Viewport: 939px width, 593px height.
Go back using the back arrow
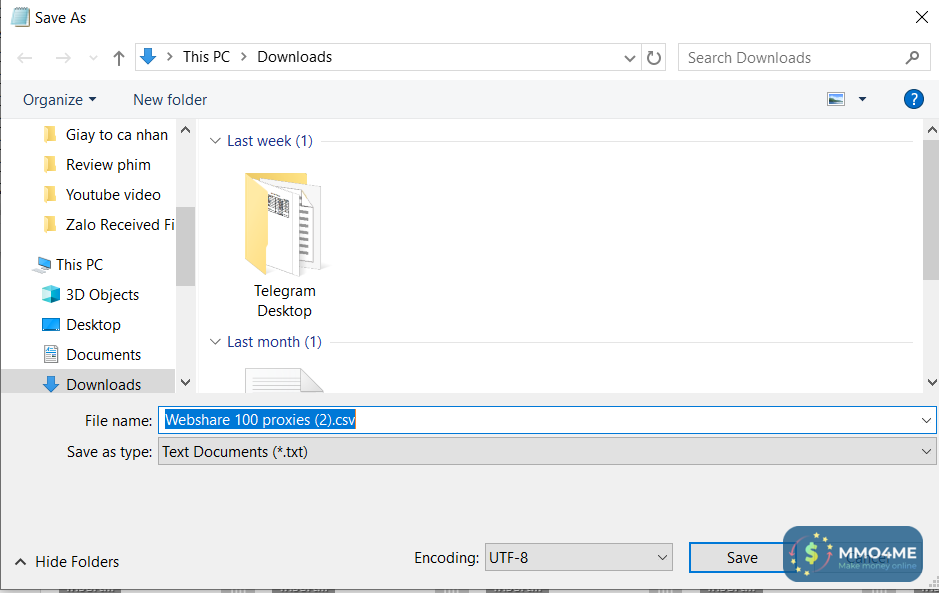point(25,58)
